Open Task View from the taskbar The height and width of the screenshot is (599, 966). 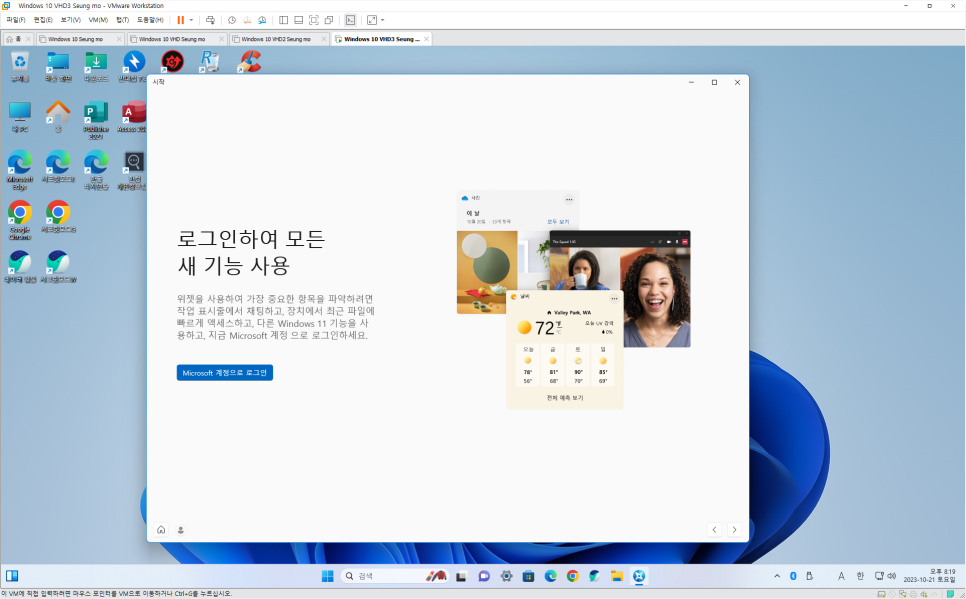pyautogui.click(x=461, y=576)
